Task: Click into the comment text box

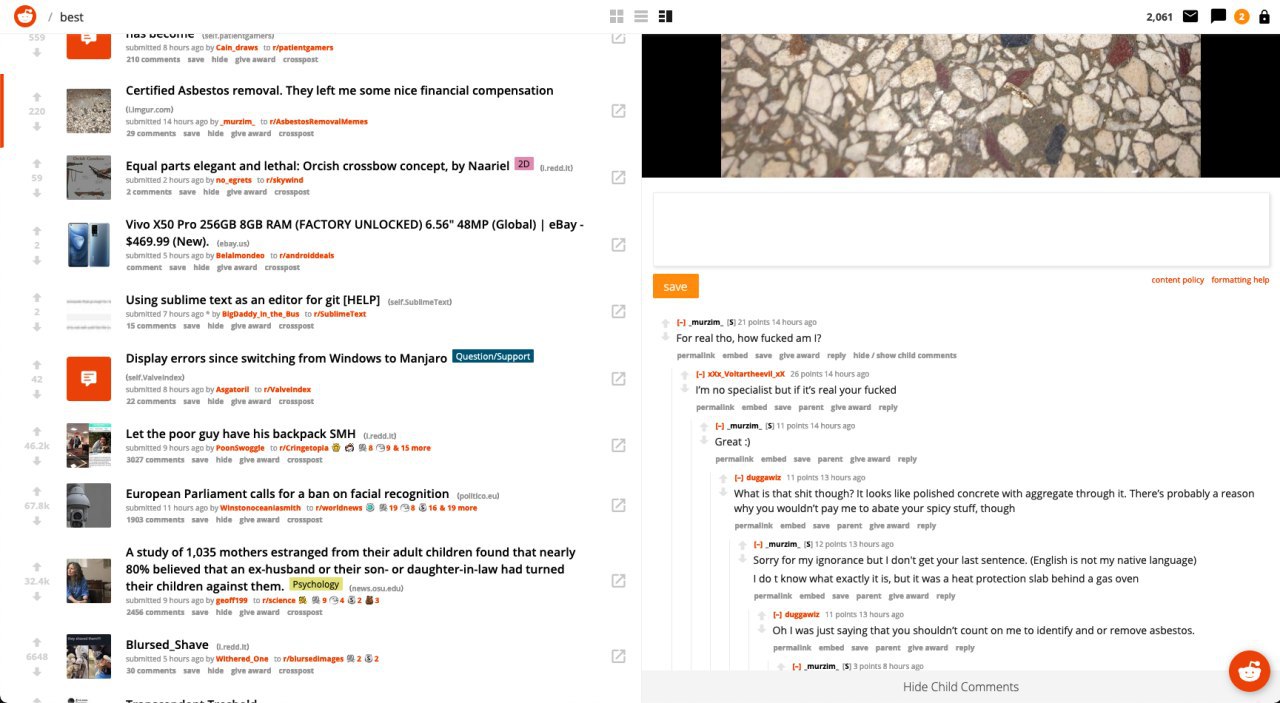Action: [x=961, y=229]
